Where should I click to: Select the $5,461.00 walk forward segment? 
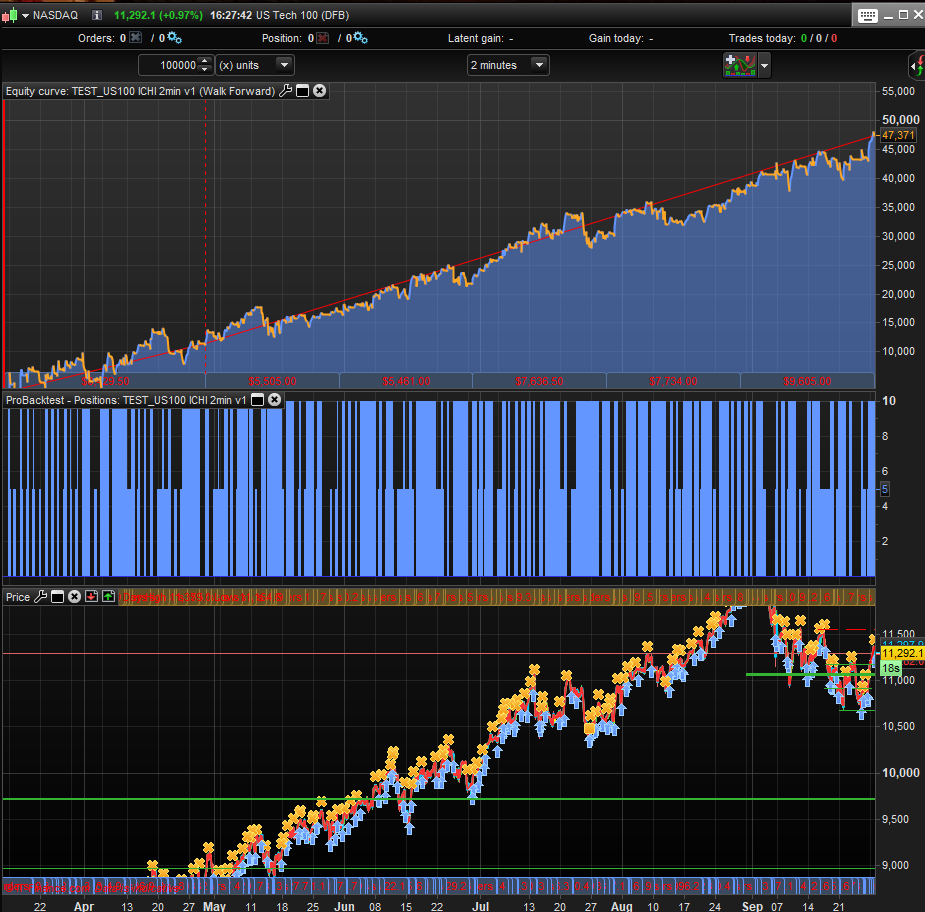coord(406,381)
